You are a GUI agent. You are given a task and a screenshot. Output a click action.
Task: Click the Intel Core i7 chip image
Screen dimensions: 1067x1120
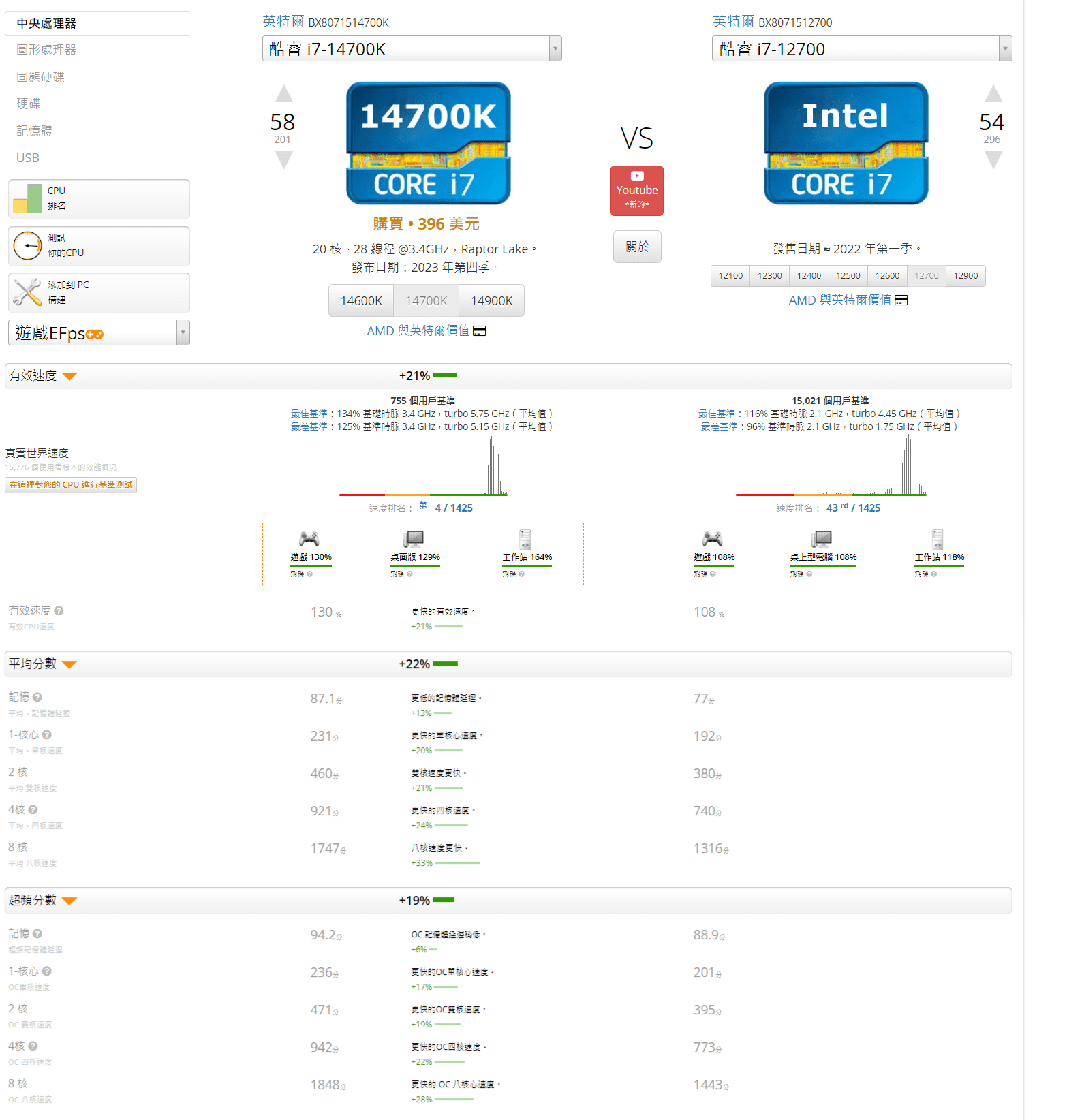coord(846,143)
